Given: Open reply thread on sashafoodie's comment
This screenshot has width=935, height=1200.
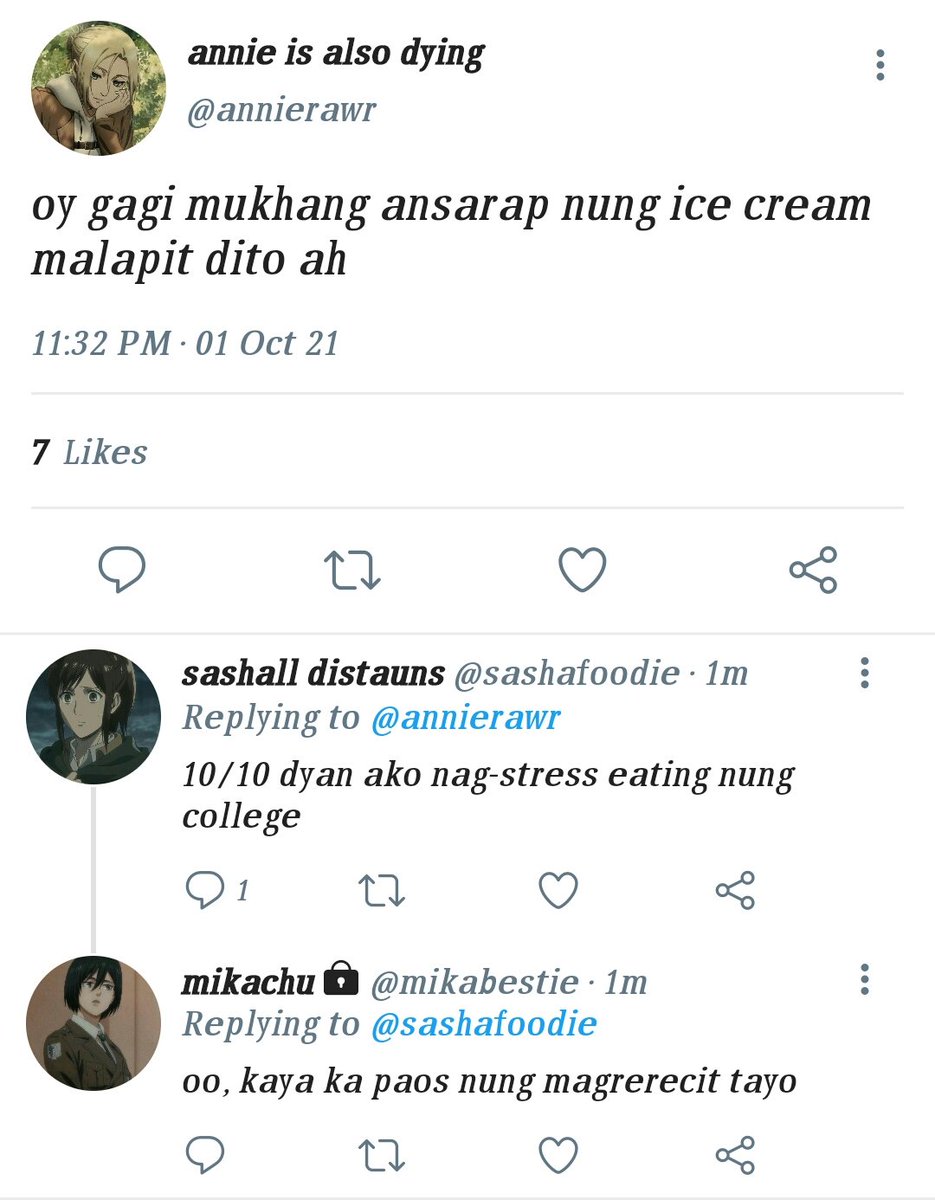Looking at the screenshot, I should click(x=217, y=890).
